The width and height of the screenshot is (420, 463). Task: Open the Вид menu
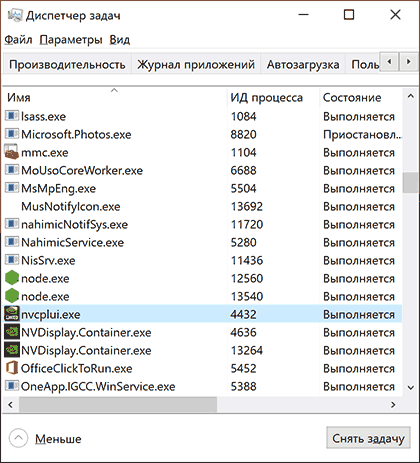120,40
